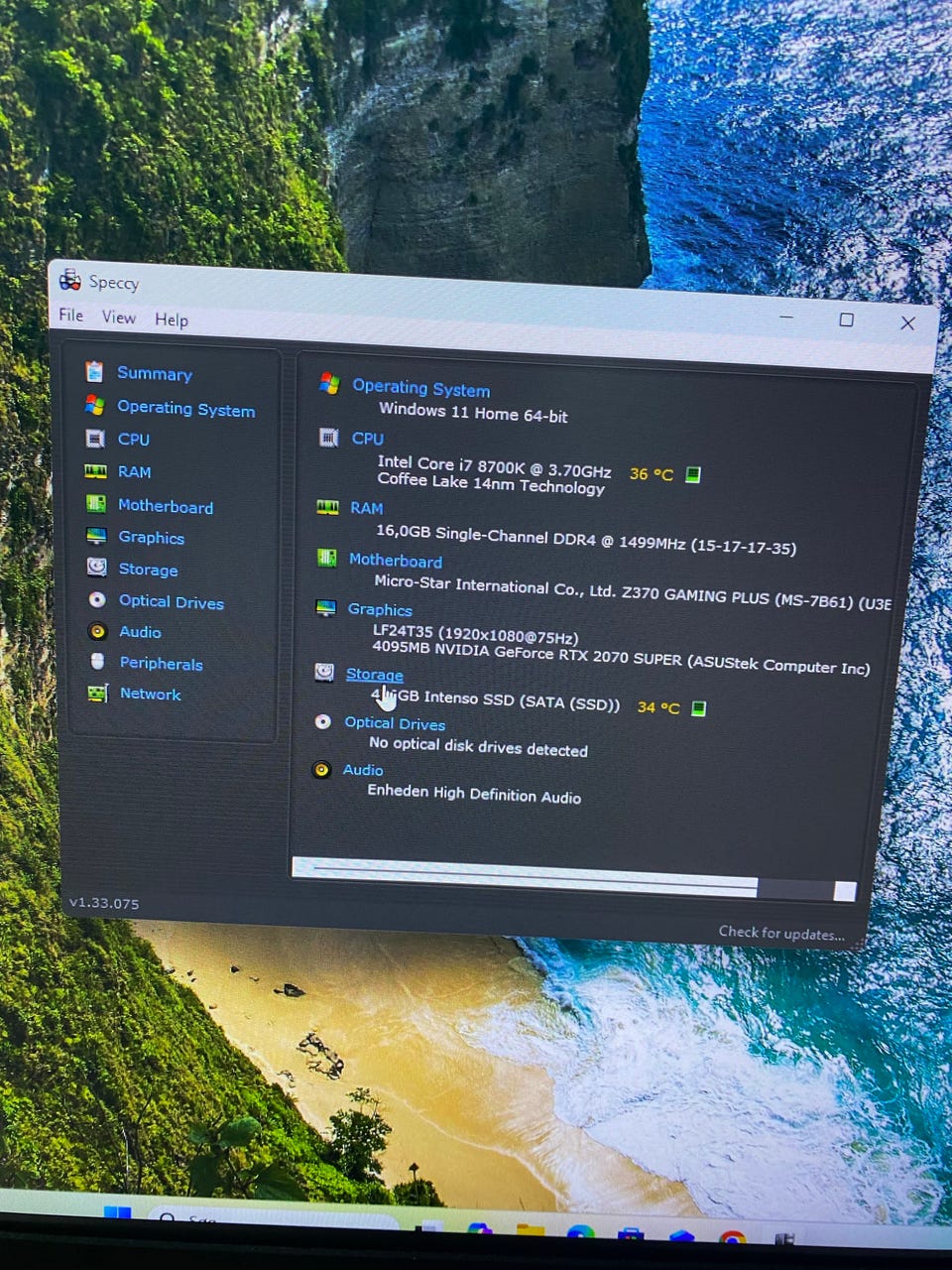Select the Network card icon in sidebar
The width and height of the screenshot is (952, 1270).
(x=97, y=694)
